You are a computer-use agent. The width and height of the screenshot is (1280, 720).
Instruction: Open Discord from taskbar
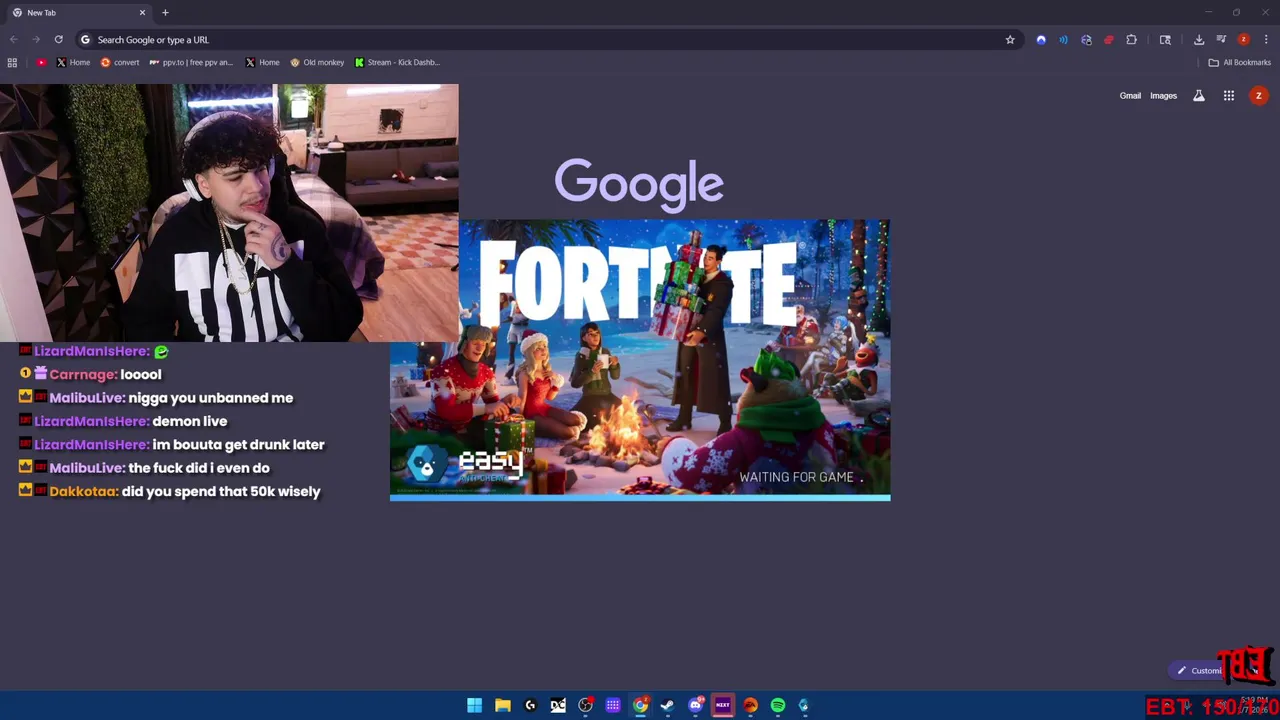[x=696, y=705]
